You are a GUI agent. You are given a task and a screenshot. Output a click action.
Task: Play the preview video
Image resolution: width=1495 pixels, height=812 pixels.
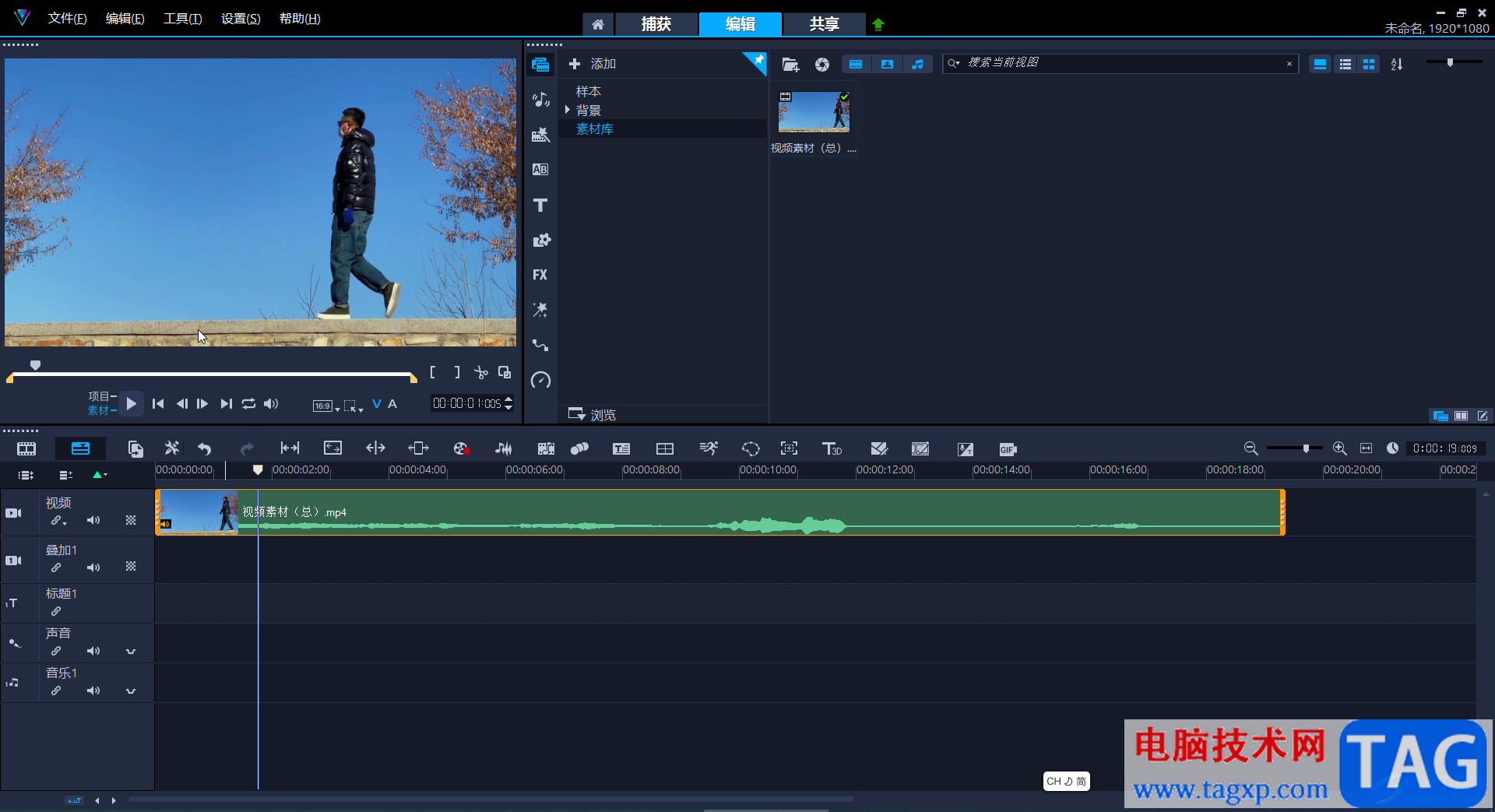click(x=132, y=403)
